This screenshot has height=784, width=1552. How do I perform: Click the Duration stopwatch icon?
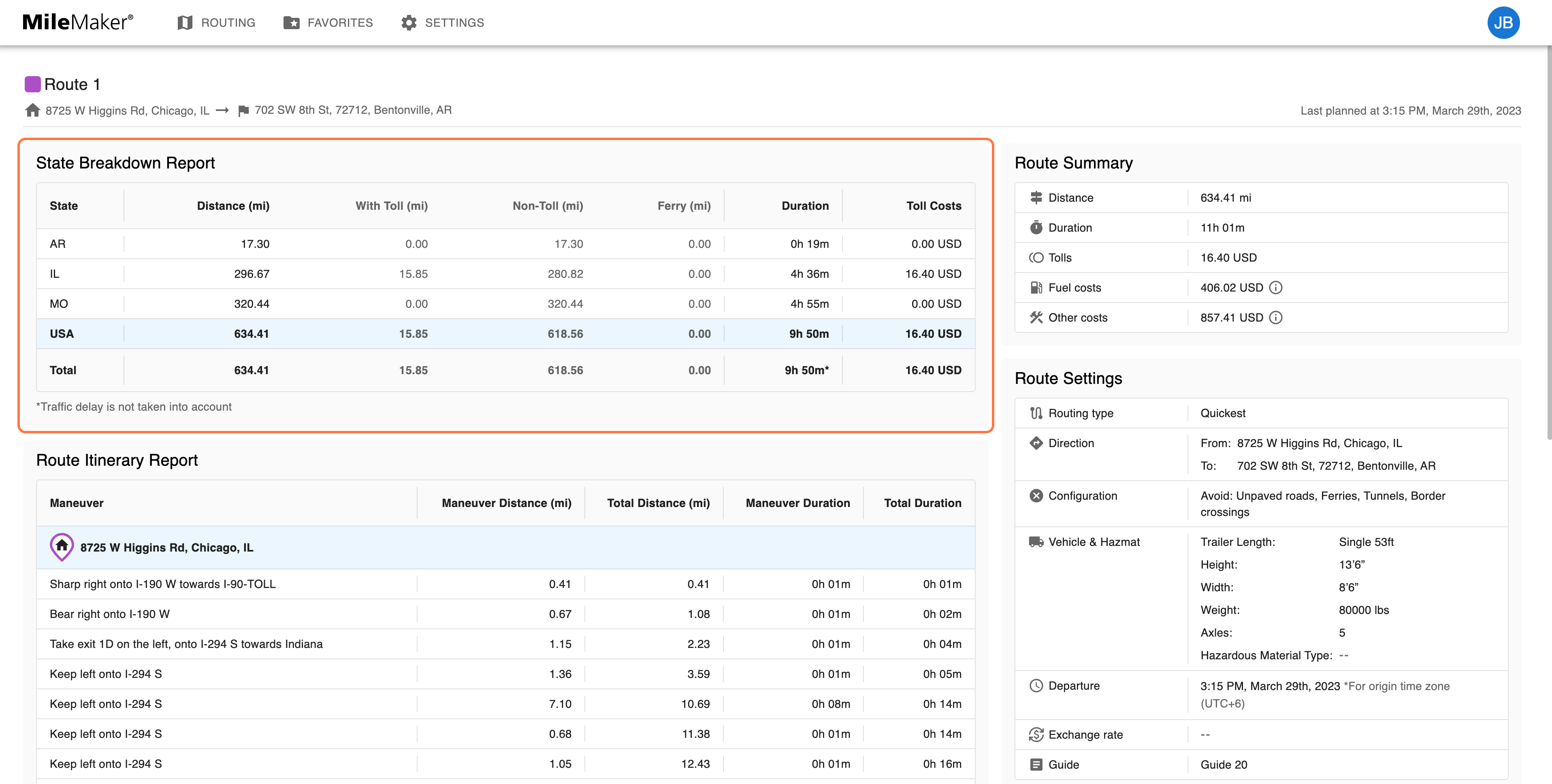point(1036,228)
